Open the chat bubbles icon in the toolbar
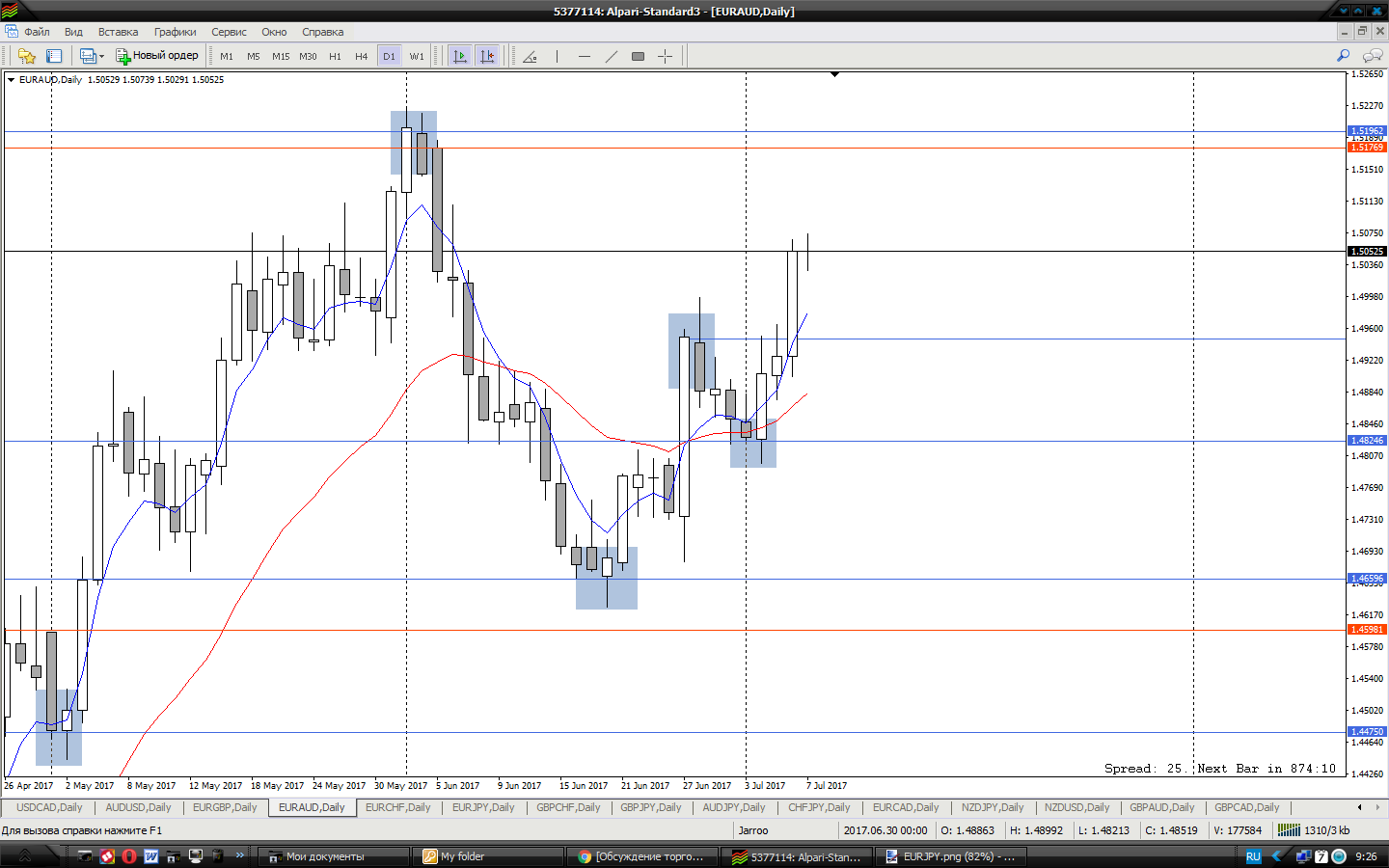Image resolution: width=1389 pixels, height=868 pixels. click(x=1372, y=56)
